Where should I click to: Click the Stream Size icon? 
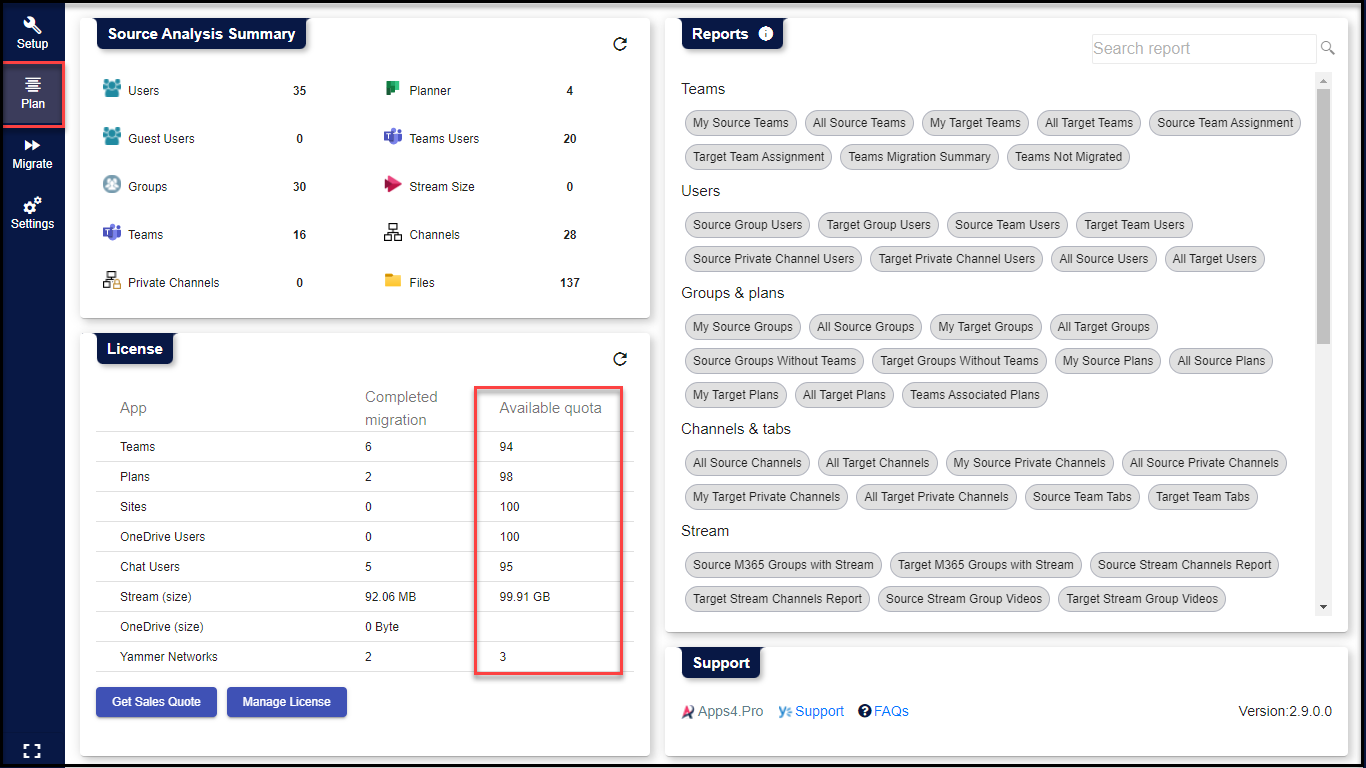[x=393, y=185]
